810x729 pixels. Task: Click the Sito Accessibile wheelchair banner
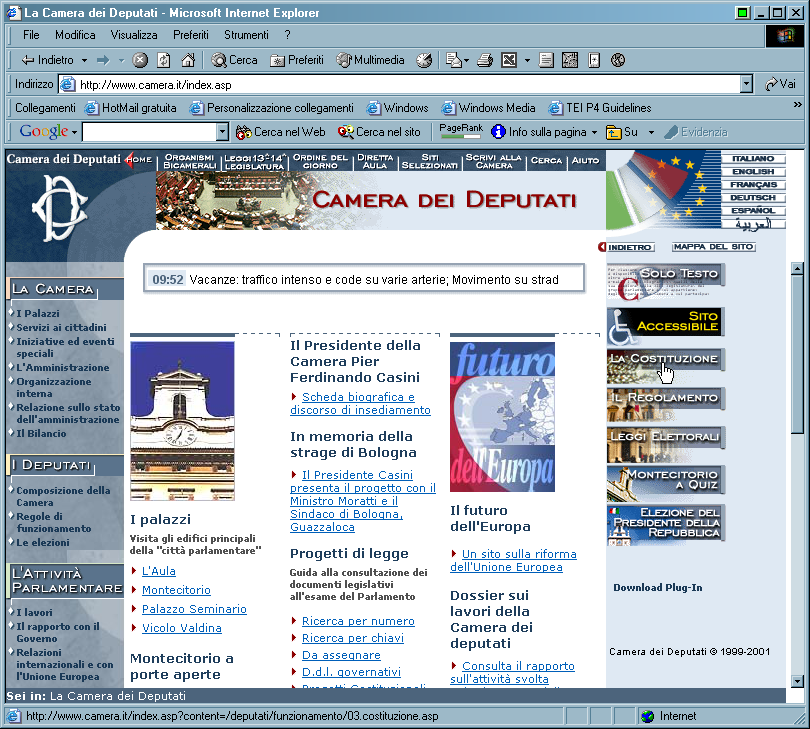click(x=665, y=325)
